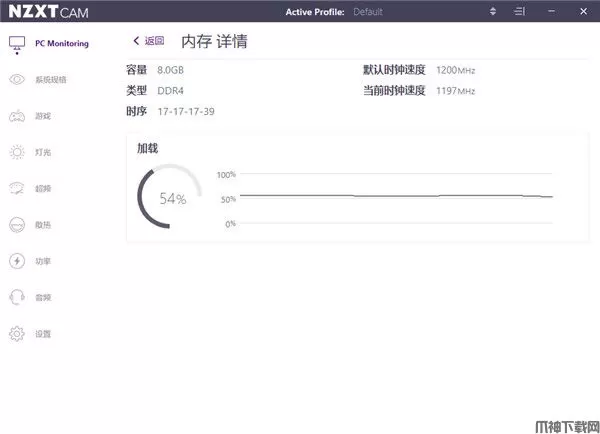The height and width of the screenshot is (434, 600).
Task: Open the 功率 menu label
Action: (43, 261)
